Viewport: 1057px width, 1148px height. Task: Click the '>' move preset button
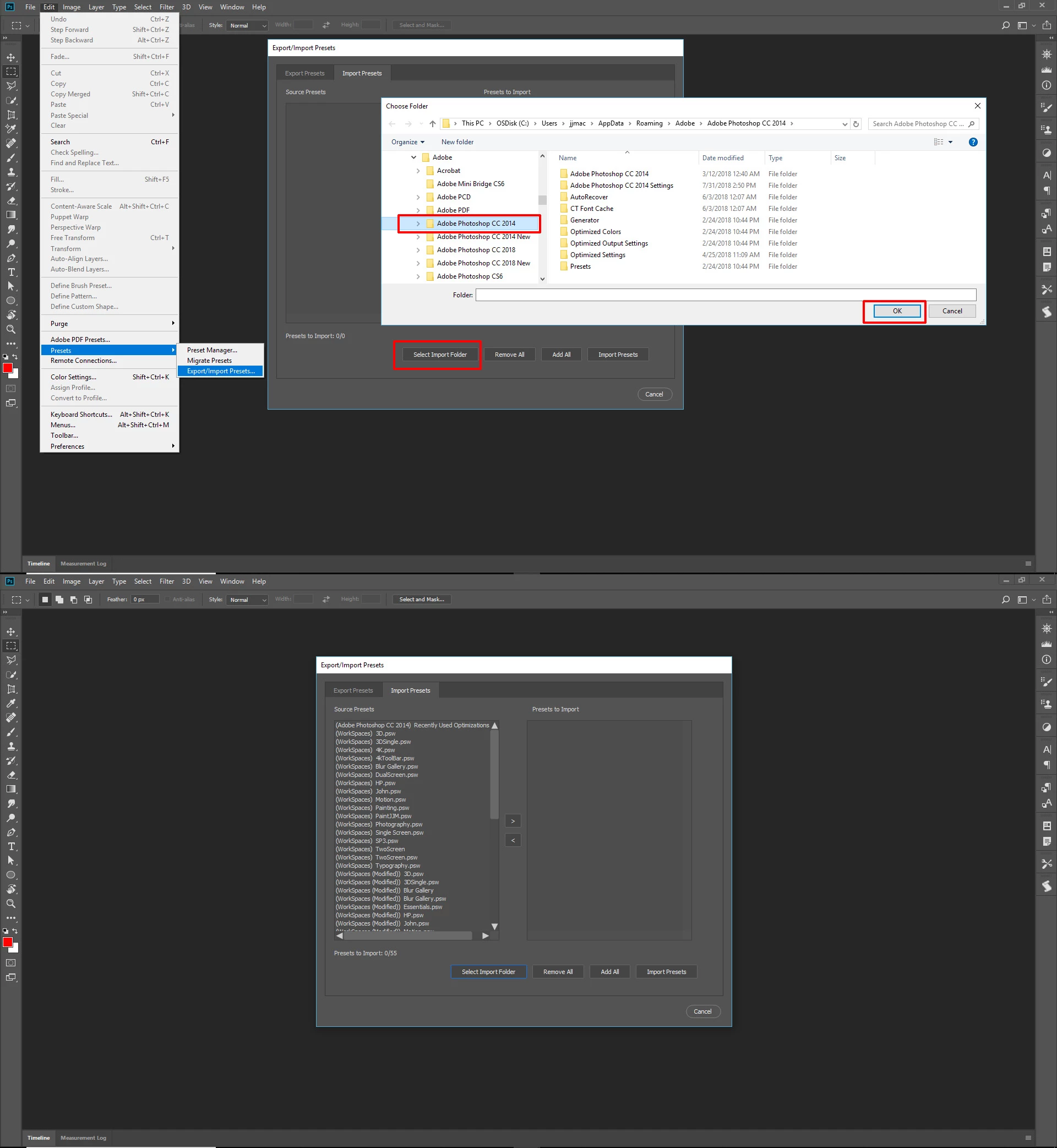click(513, 821)
